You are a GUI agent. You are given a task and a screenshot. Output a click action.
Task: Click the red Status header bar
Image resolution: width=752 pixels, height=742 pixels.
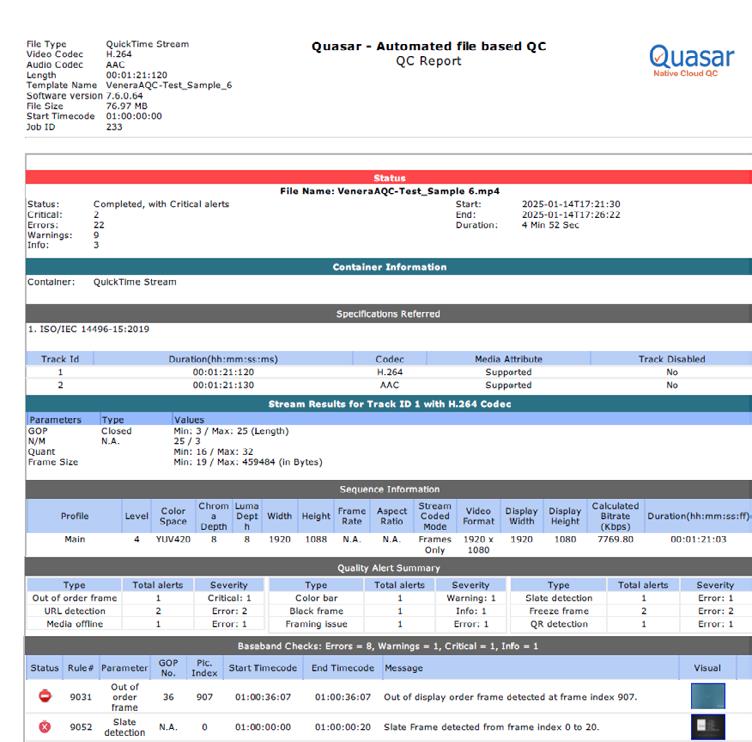tap(388, 177)
